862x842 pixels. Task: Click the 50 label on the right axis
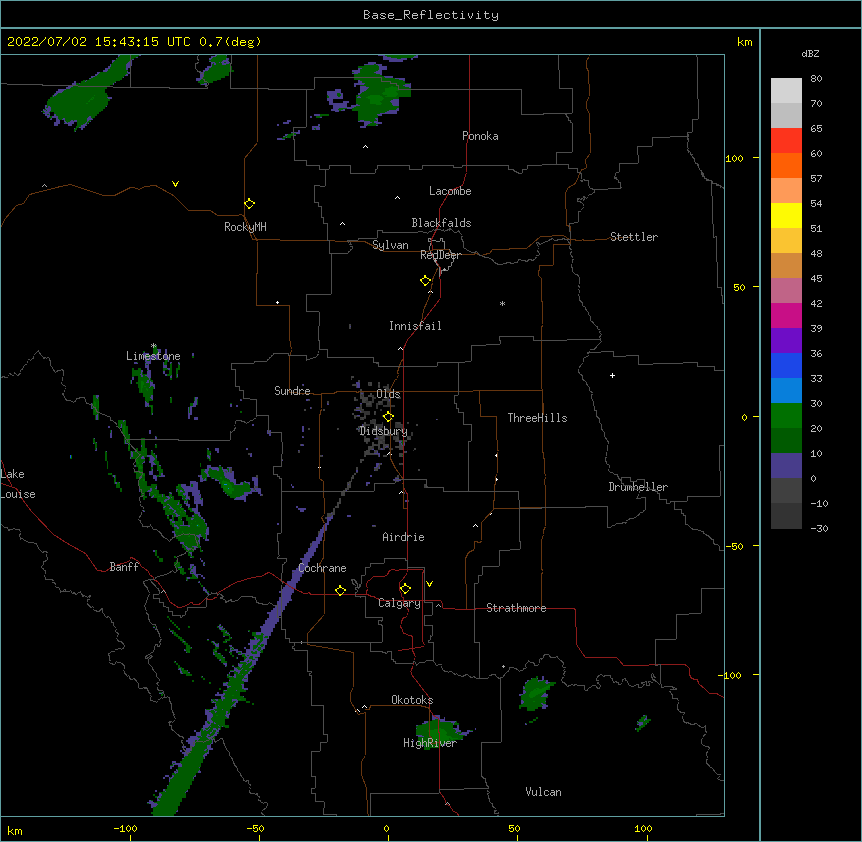[738, 287]
